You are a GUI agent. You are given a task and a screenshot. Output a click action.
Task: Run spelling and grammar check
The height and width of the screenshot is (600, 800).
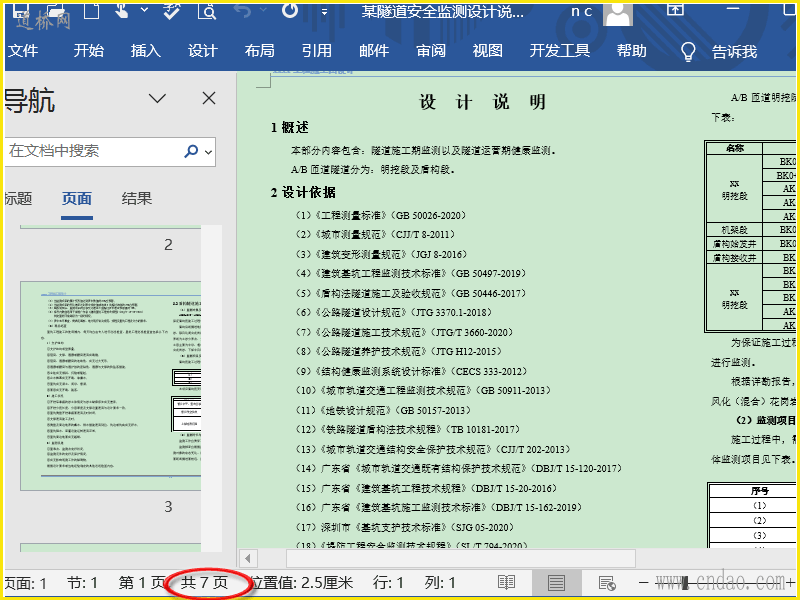(x=171, y=10)
